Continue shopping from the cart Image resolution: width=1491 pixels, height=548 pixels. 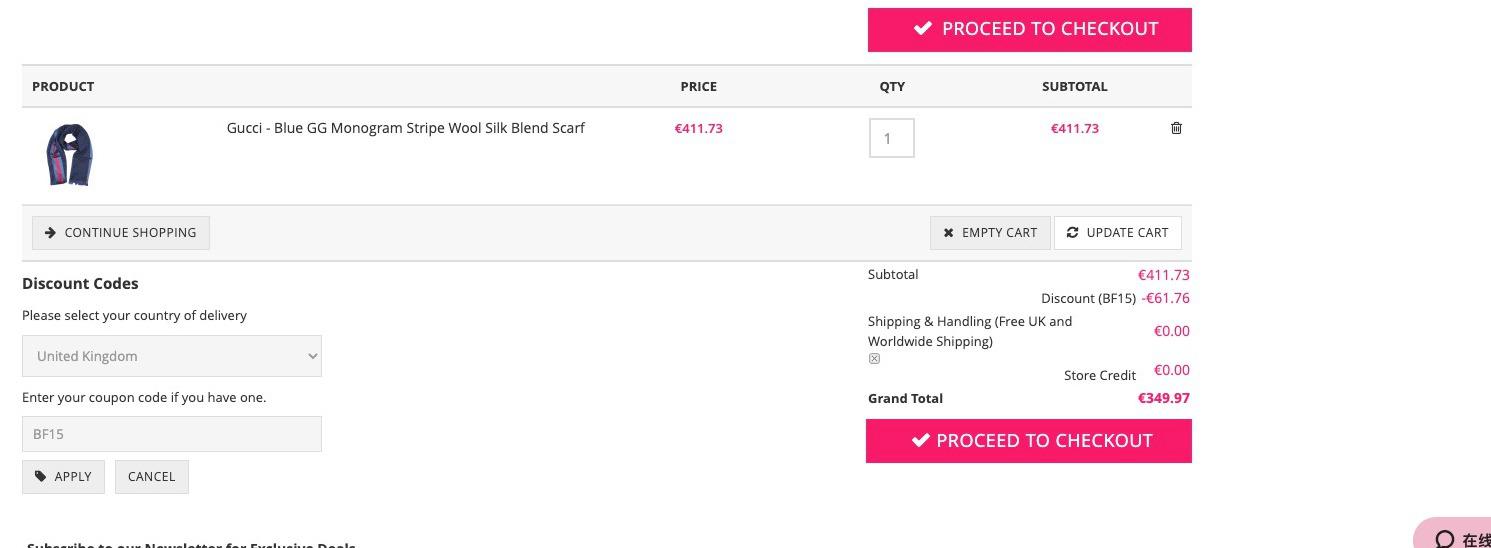pyautogui.click(x=121, y=233)
